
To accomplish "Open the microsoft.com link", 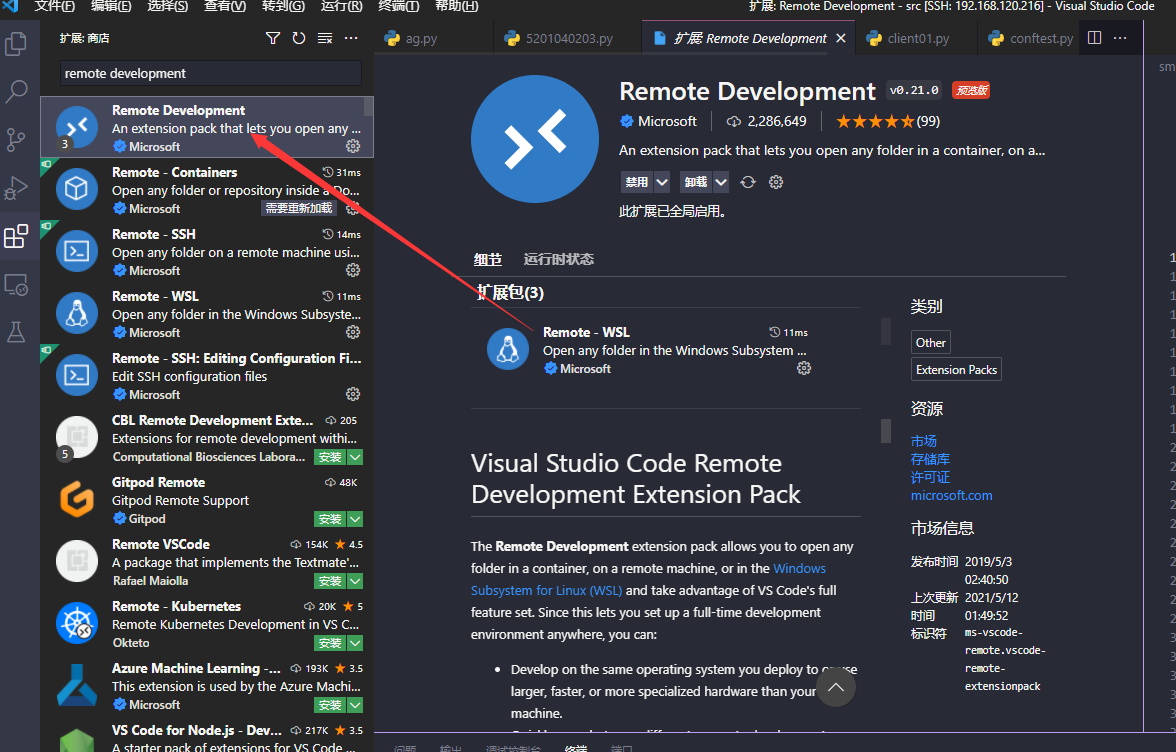I will [x=951, y=496].
